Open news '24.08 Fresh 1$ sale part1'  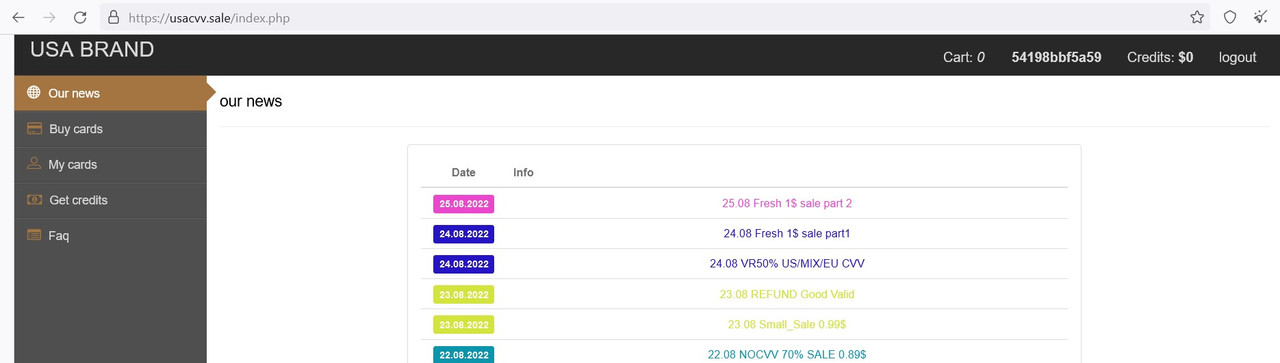coord(787,233)
